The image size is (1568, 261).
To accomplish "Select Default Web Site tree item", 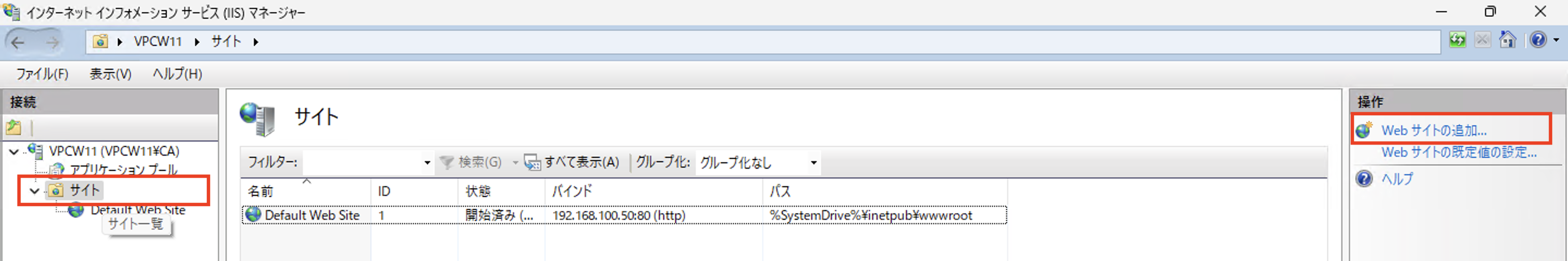I will click(x=138, y=210).
